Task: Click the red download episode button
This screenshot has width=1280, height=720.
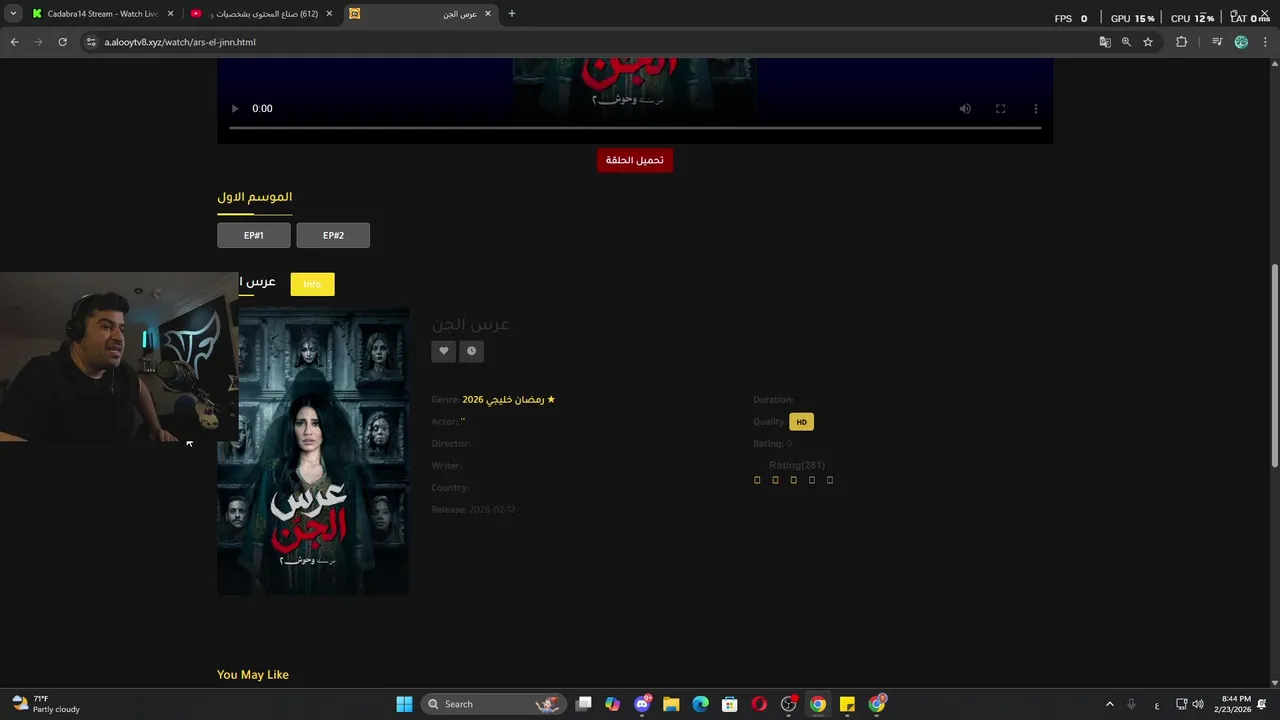Action: 635,160
